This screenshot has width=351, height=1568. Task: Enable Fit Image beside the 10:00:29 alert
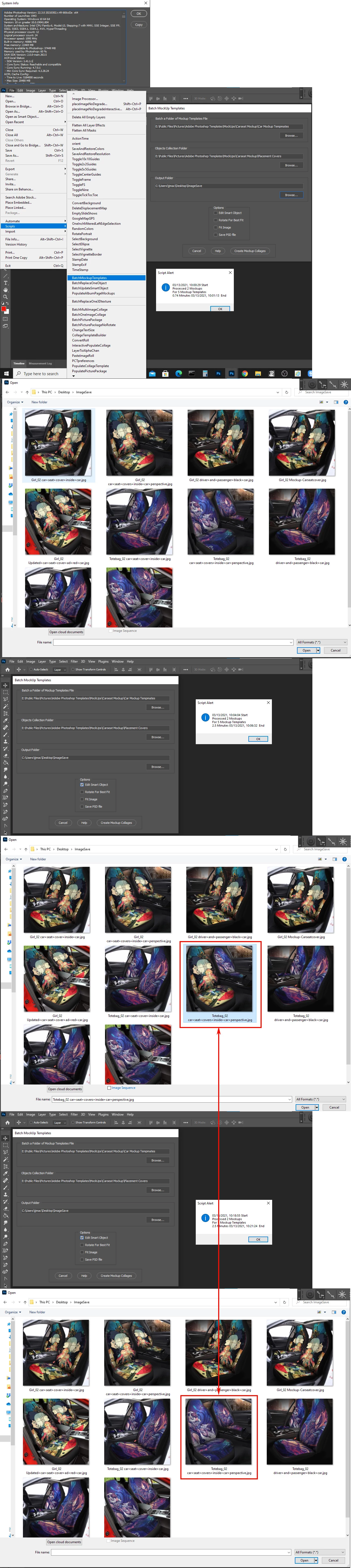tap(215, 228)
